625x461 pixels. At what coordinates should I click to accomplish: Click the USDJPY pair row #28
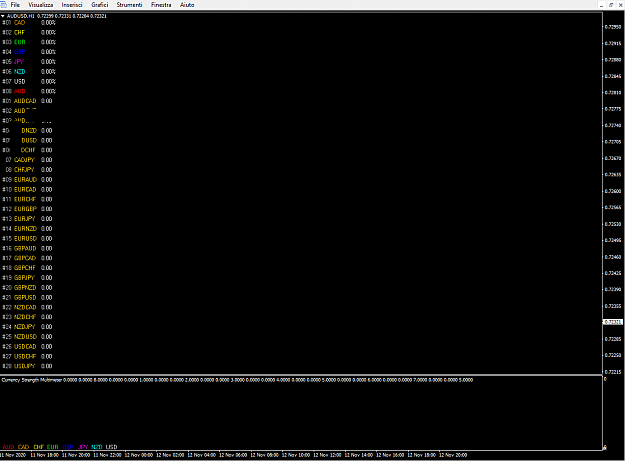pos(27,366)
